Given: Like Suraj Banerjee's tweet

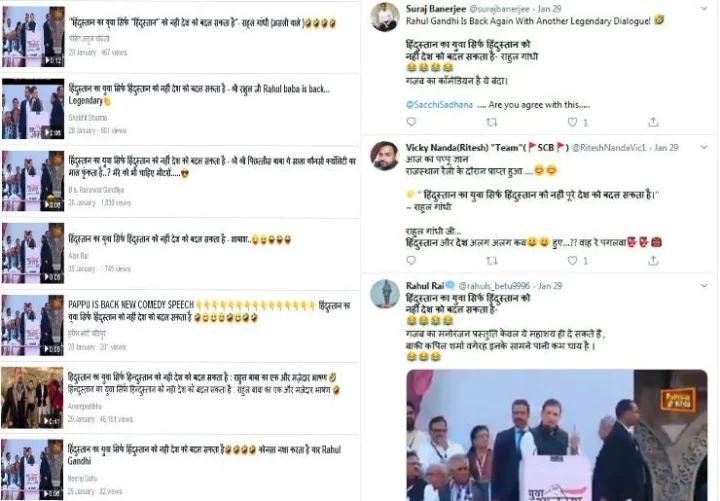Looking at the screenshot, I should point(572,122).
